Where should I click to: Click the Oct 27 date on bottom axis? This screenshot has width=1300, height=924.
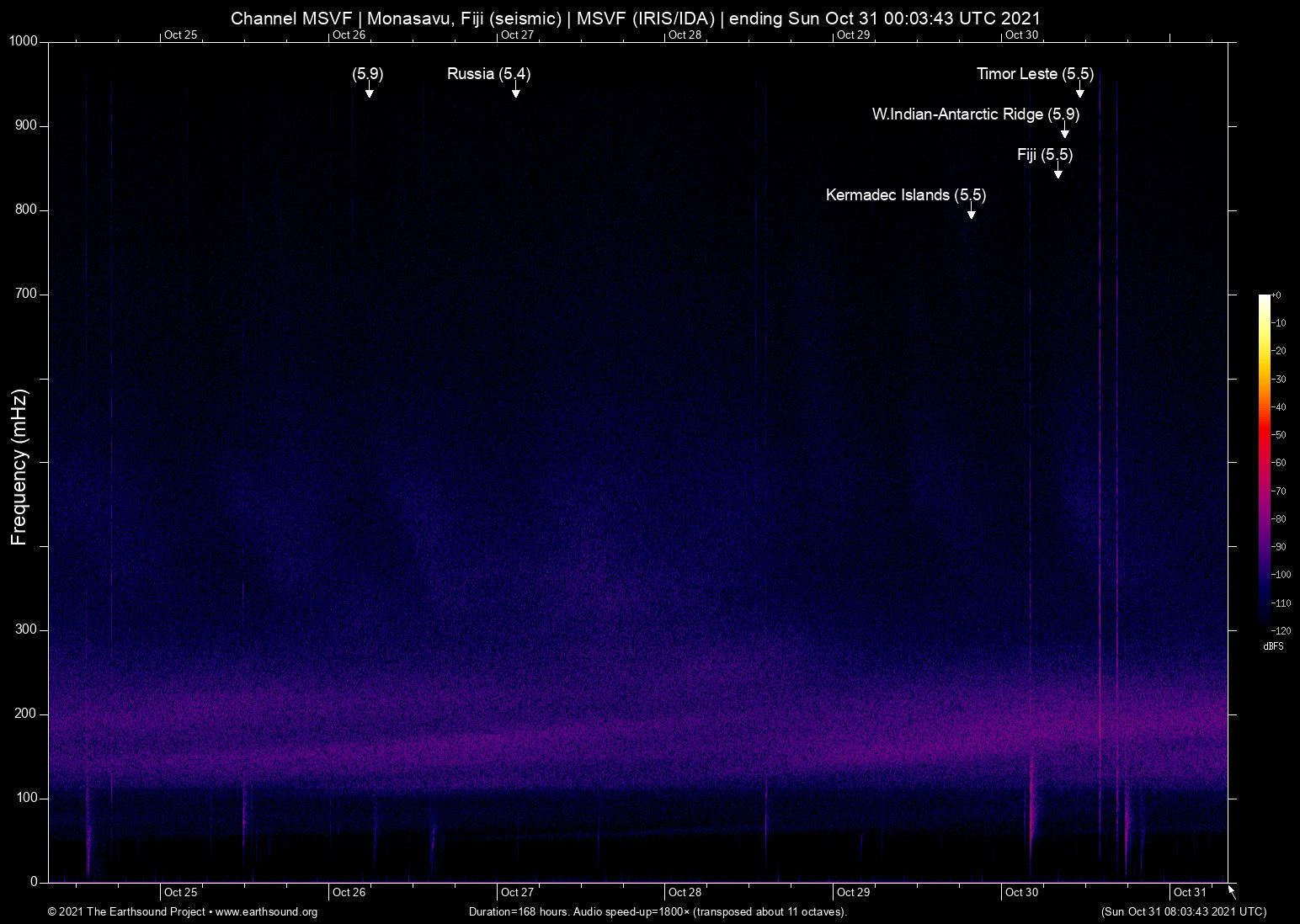point(517,893)
